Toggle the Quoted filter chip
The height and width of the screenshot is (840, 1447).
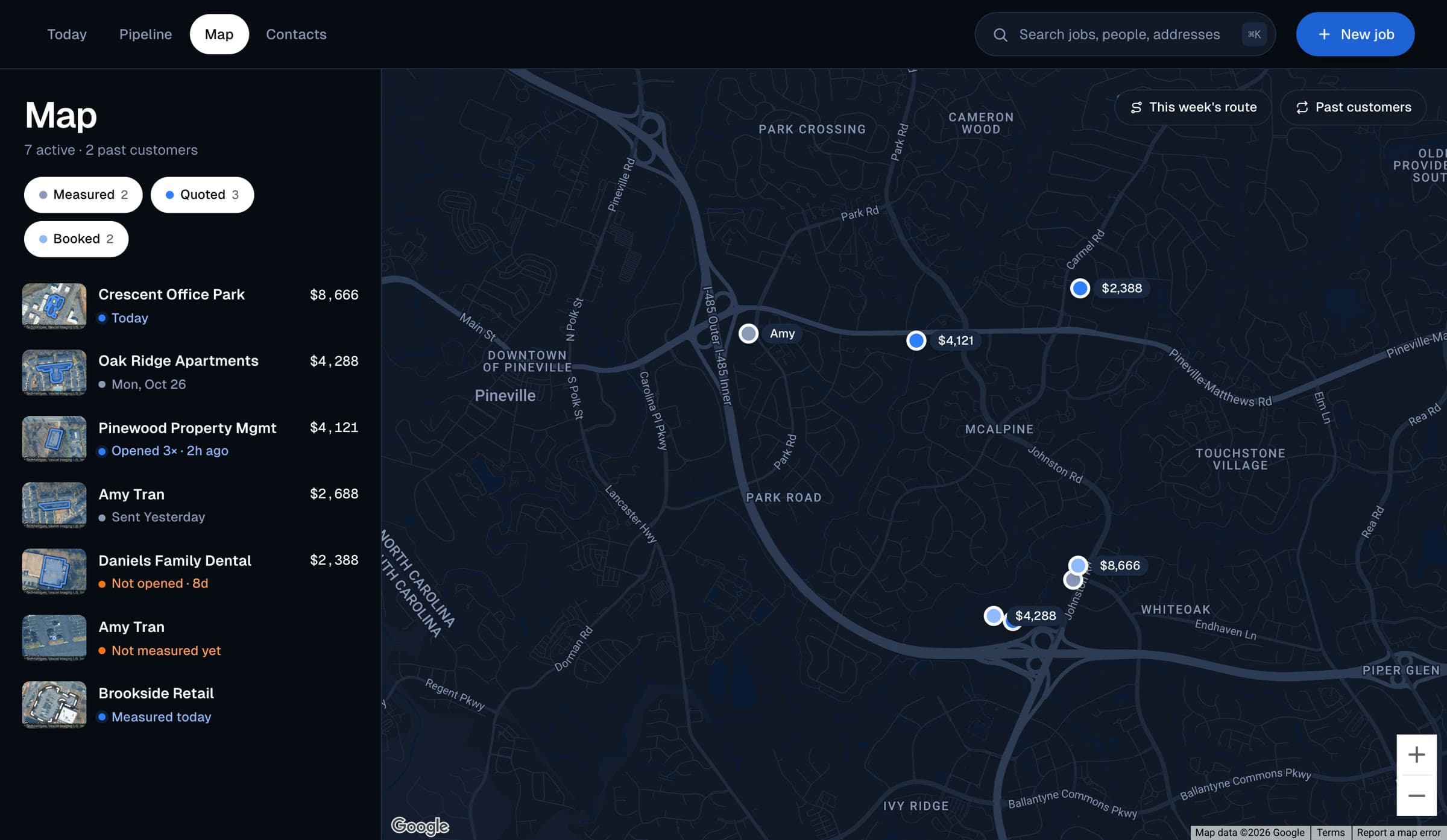pyautogui.click(x=202, y=195)
